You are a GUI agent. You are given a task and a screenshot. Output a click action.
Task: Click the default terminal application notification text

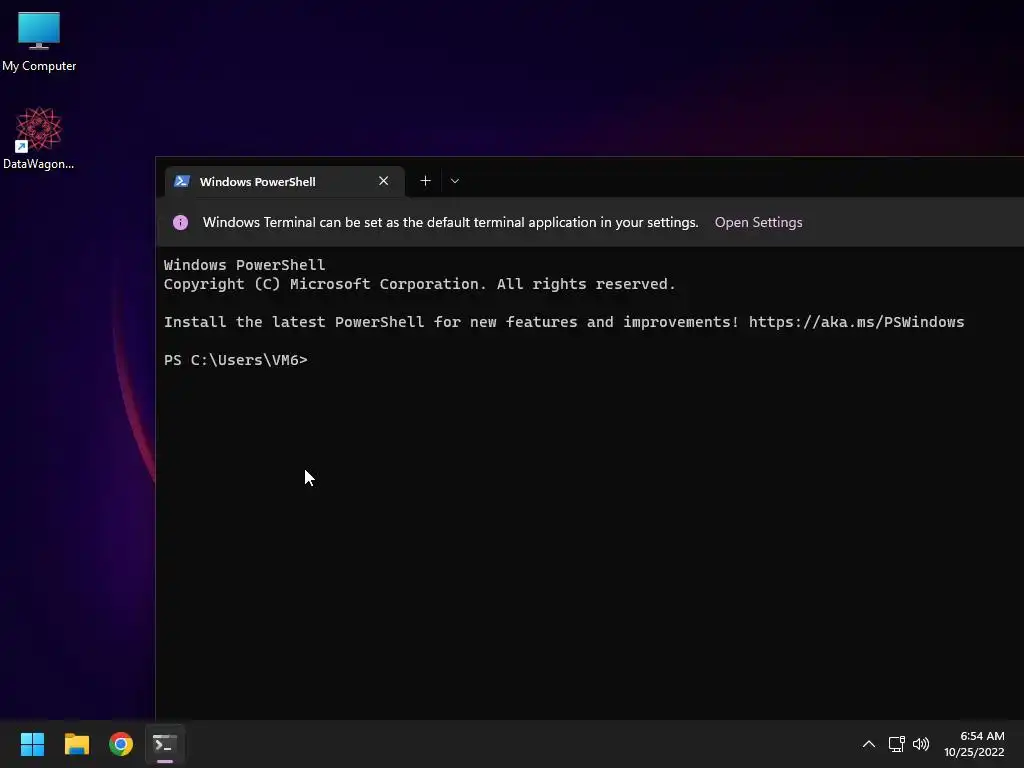click(x=451, y=222)
